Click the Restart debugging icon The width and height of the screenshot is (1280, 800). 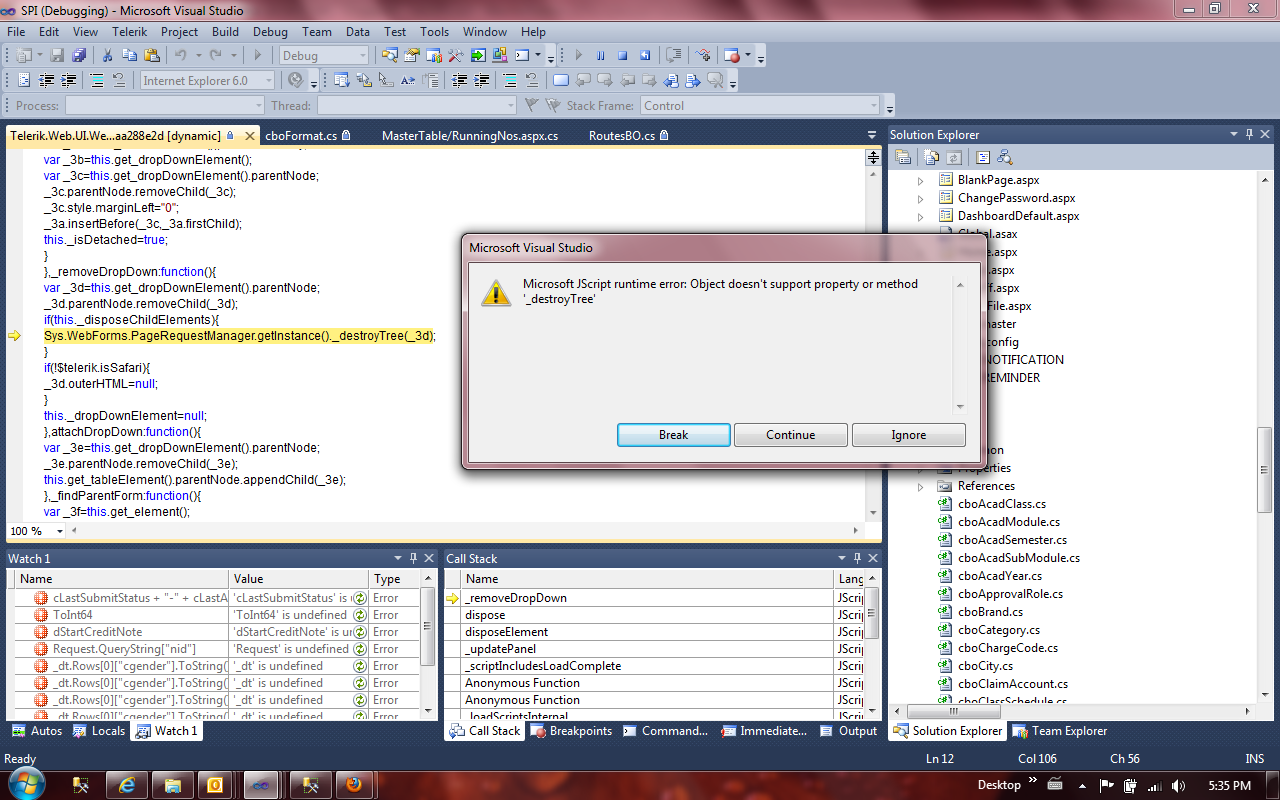point(645,55)
